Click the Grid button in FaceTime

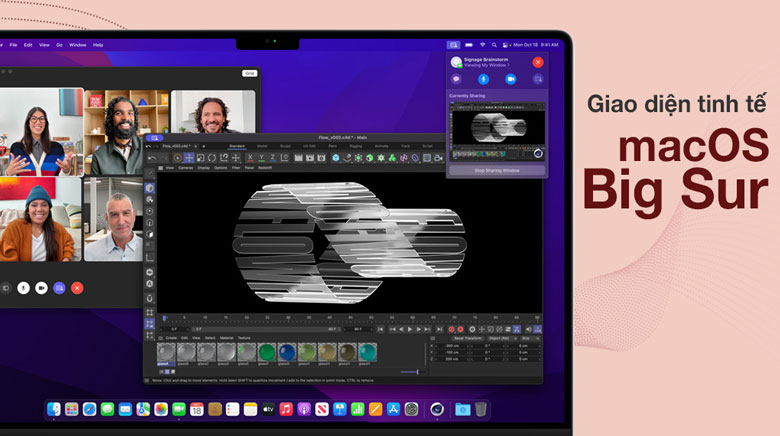click(x=250, y=73)
